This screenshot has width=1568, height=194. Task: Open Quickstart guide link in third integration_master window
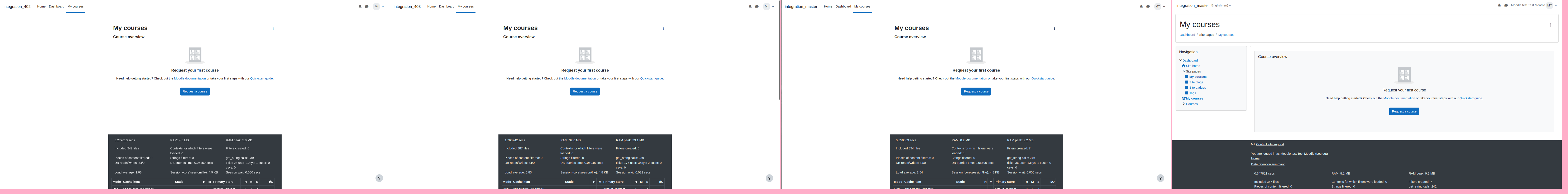point(1043,79)
